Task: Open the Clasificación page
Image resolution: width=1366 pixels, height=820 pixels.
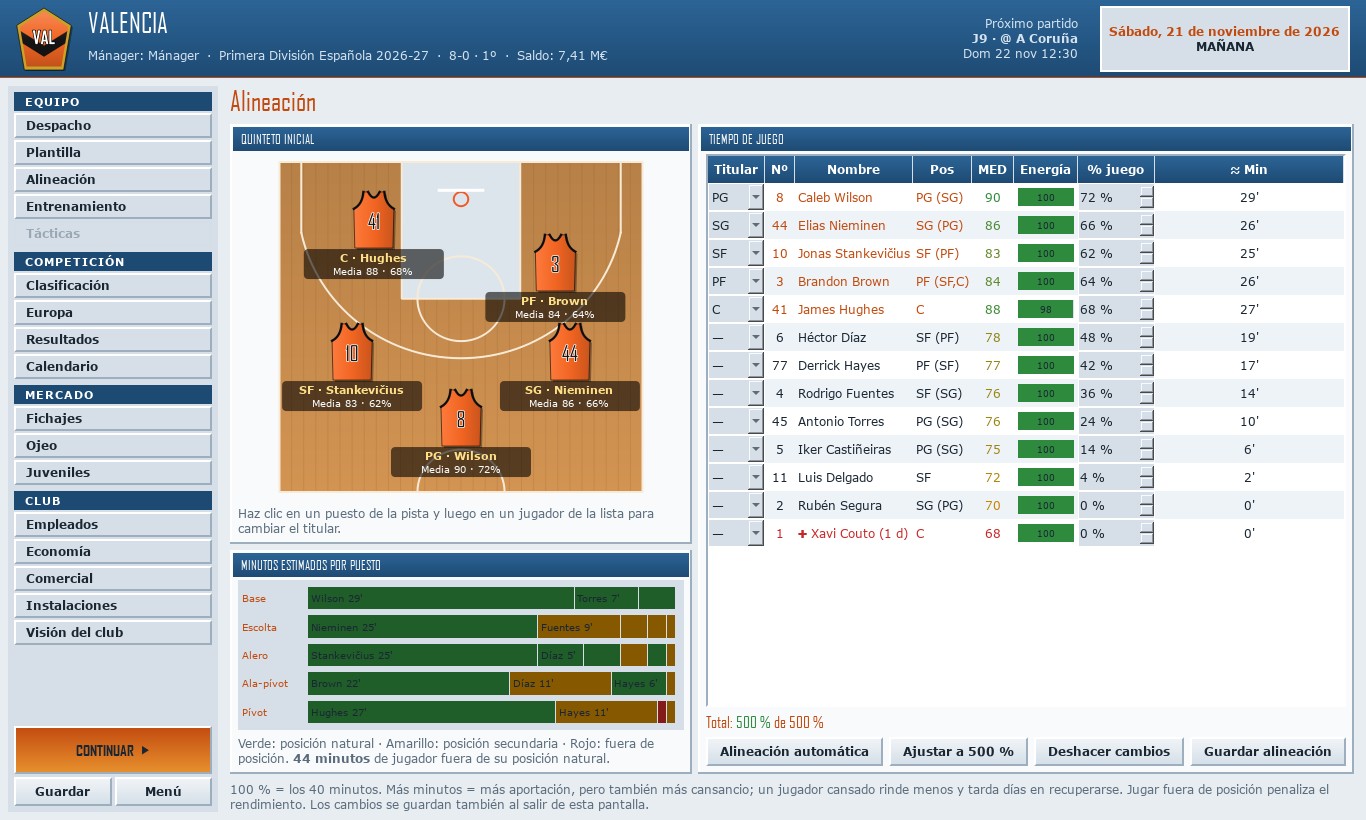Action: coord(113,286)
